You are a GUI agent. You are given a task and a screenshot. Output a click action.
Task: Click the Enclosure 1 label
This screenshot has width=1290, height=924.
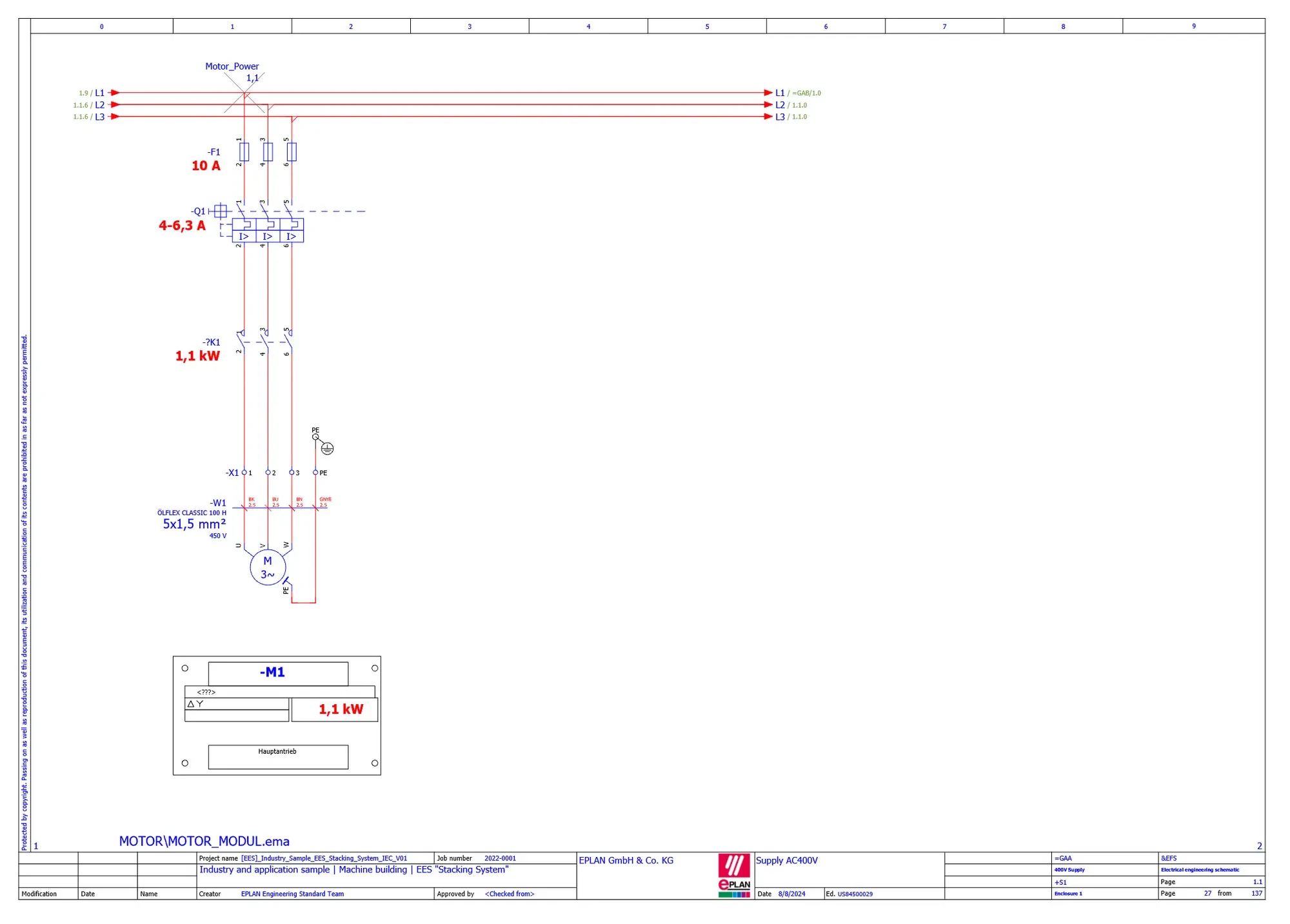point(1068,894)
